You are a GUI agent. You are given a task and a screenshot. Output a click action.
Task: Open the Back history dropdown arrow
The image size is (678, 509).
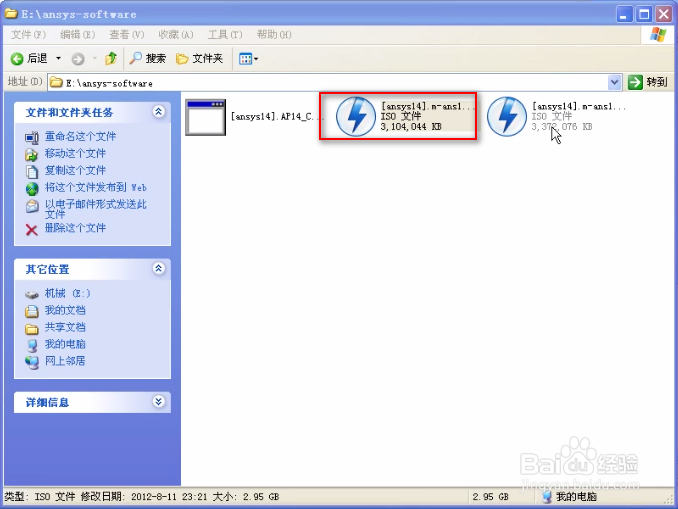(58, 58)
